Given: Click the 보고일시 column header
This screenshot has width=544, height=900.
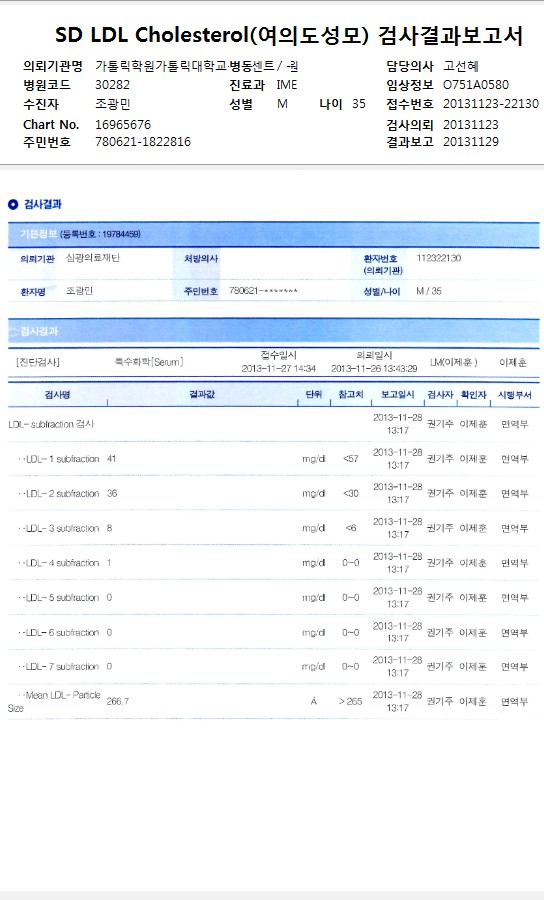Looking at the screenshot, I should [397, 395].
